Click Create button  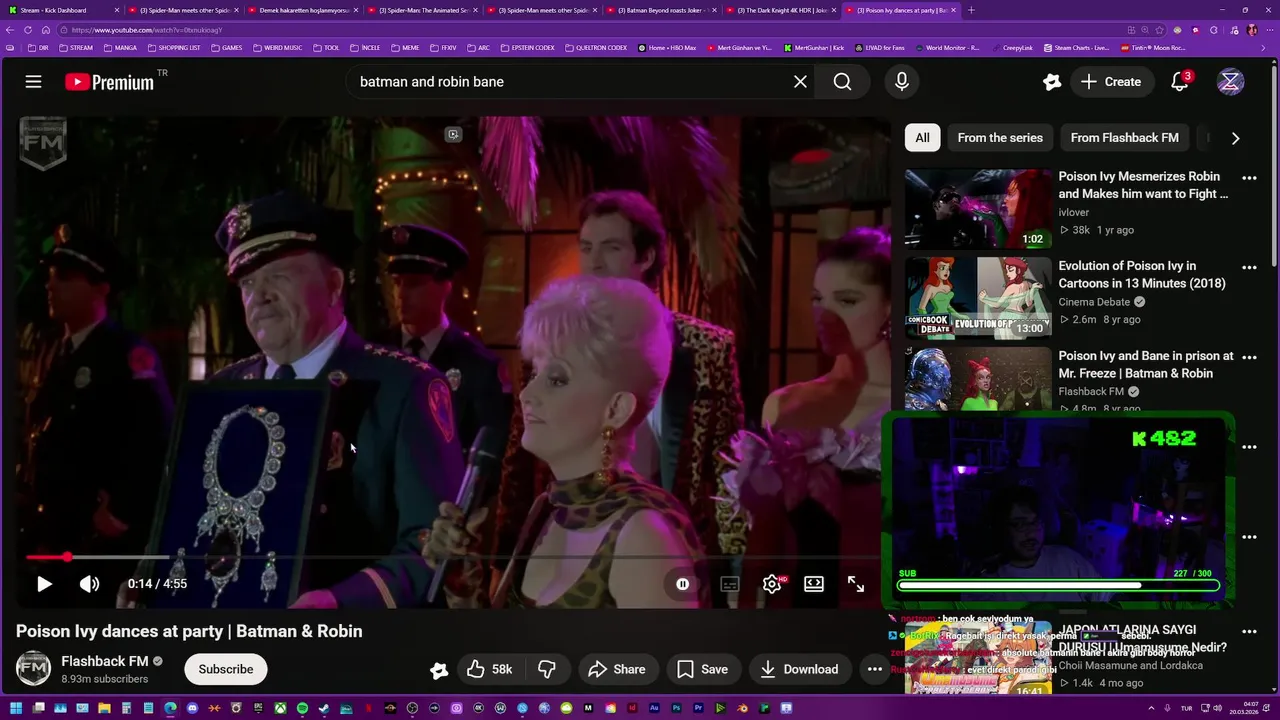tap(1110, 82)
